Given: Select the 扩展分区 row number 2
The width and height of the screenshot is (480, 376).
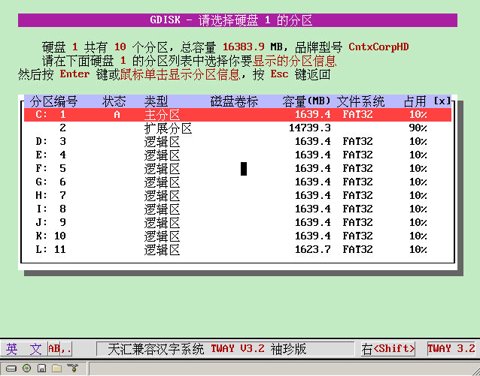Looking at the screenshot, I should pyautogui.click(x=238, y=128).
